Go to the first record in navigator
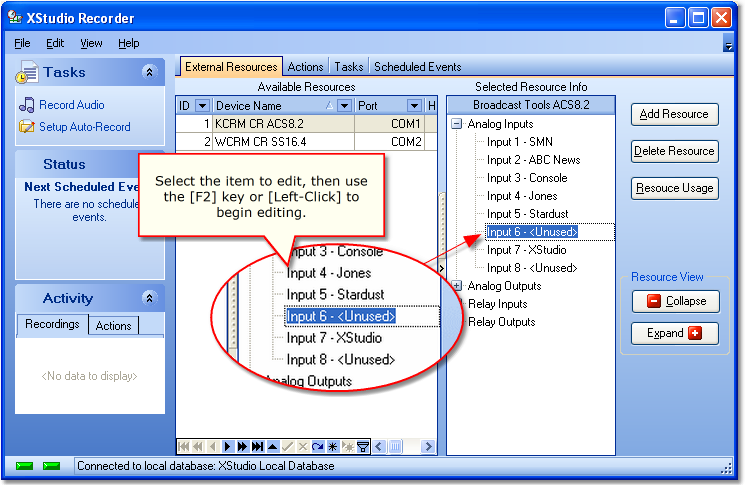Viewport: 745px width, 487px height. point(183,447)
